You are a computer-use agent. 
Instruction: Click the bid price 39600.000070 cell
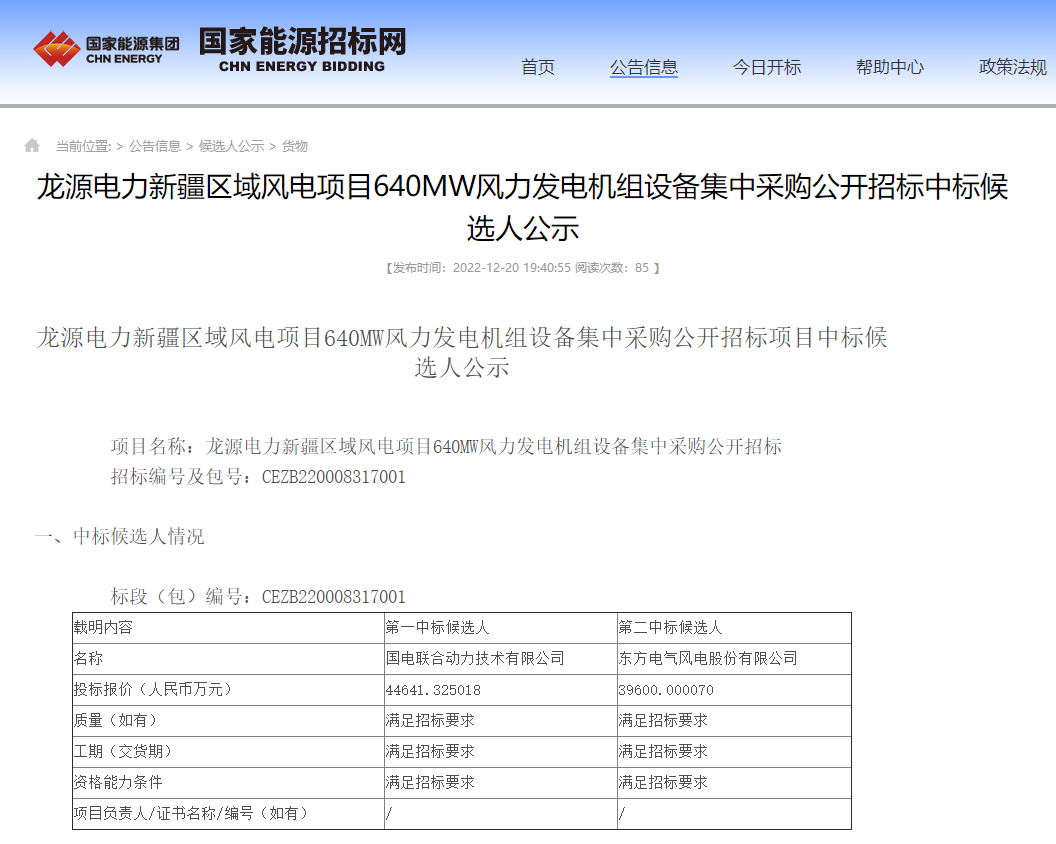[x=734, y=690]
